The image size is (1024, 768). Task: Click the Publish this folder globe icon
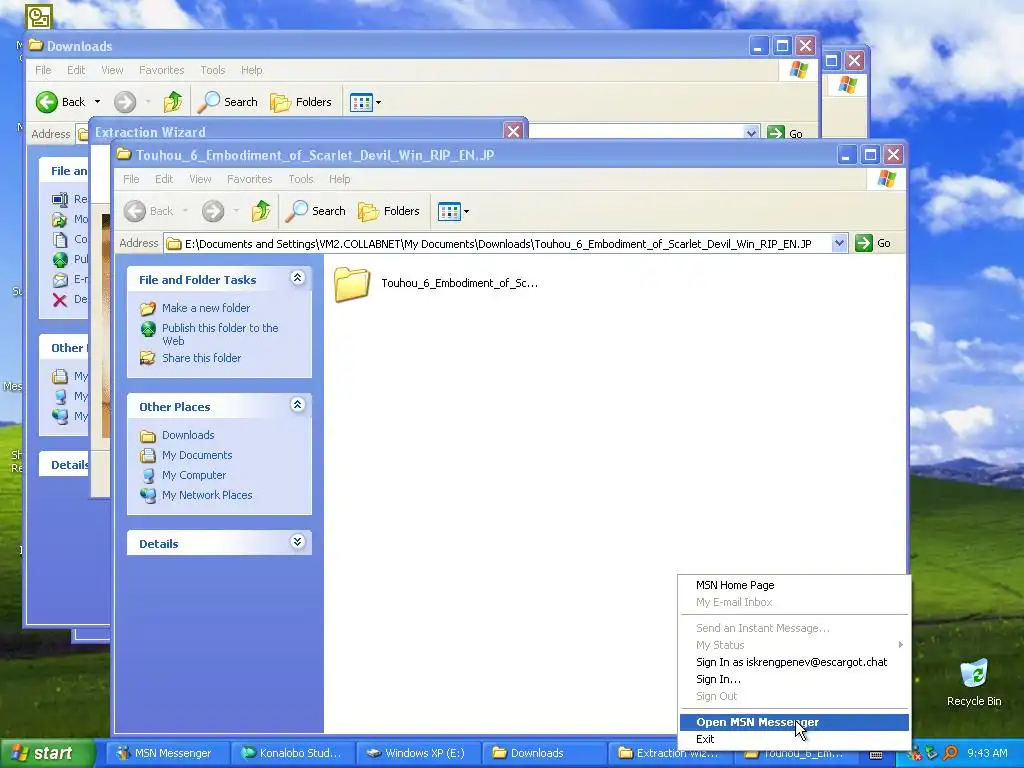click(148, 328)
